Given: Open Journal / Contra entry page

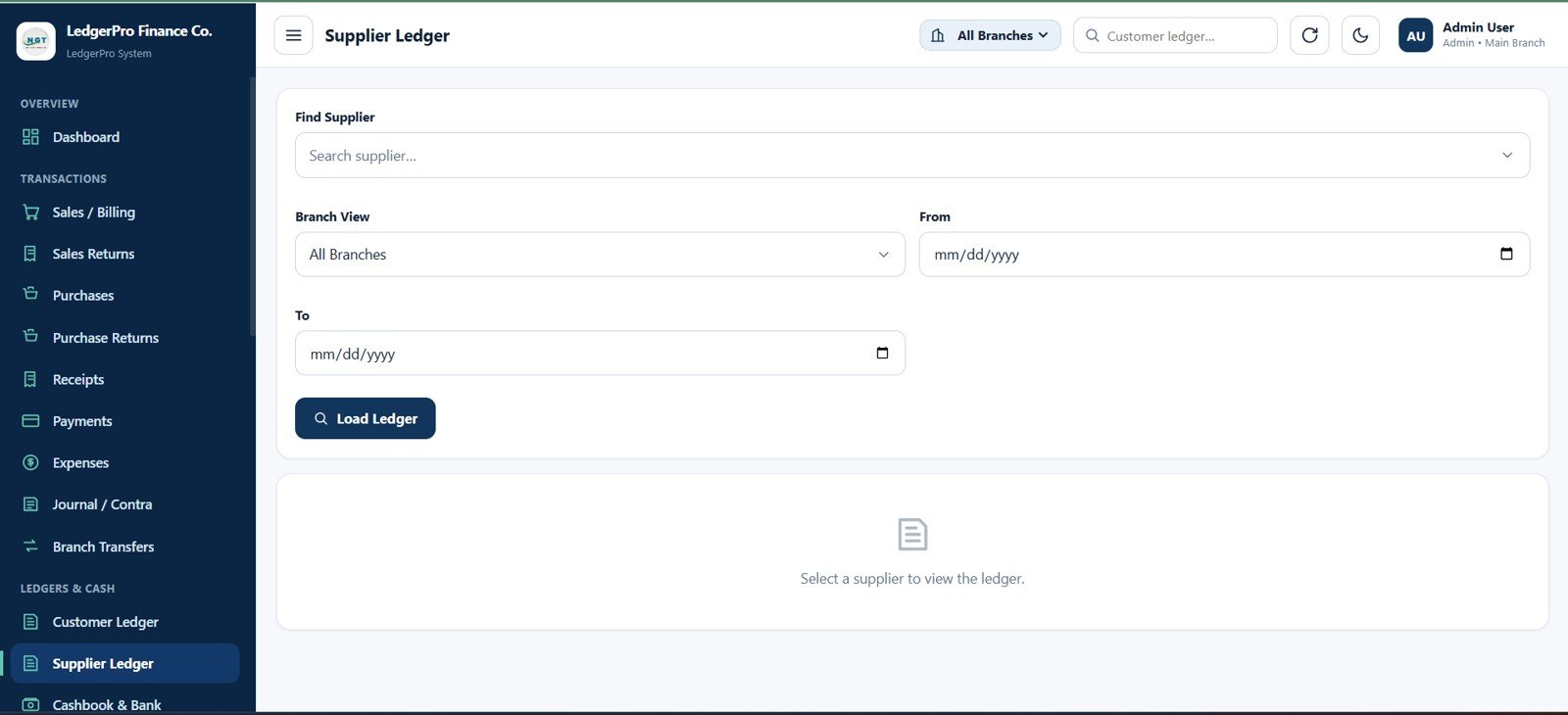Looking at the screenshot, I should pyautogui.click(x=124, y=504).
